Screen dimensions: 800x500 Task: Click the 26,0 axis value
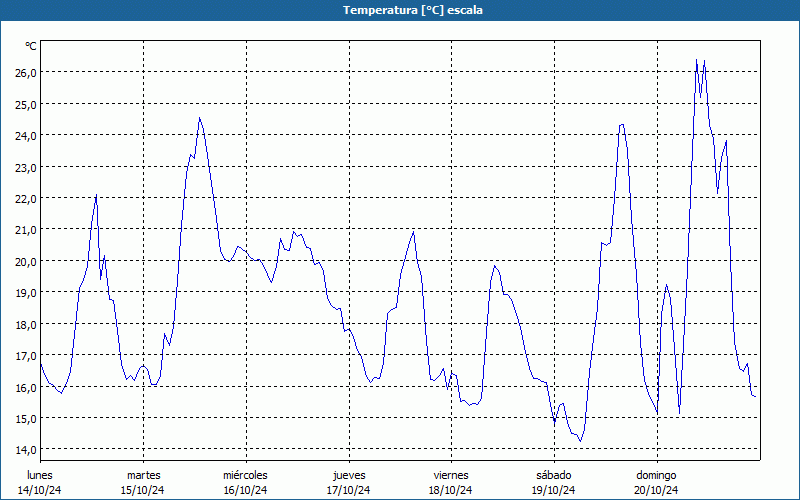pyautogui.click(x=26, y=72)
